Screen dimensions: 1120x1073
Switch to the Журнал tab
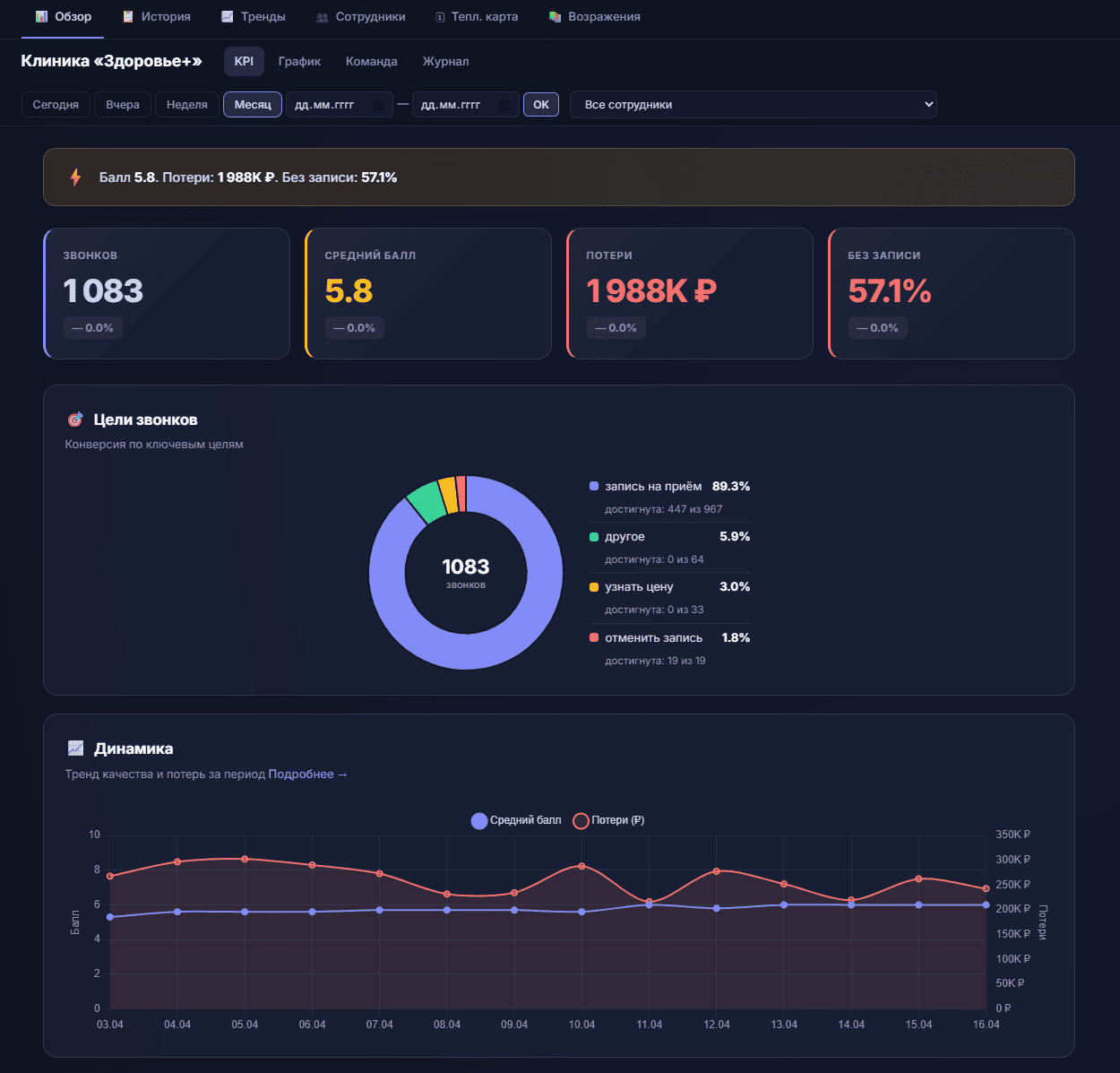[444, 61]
